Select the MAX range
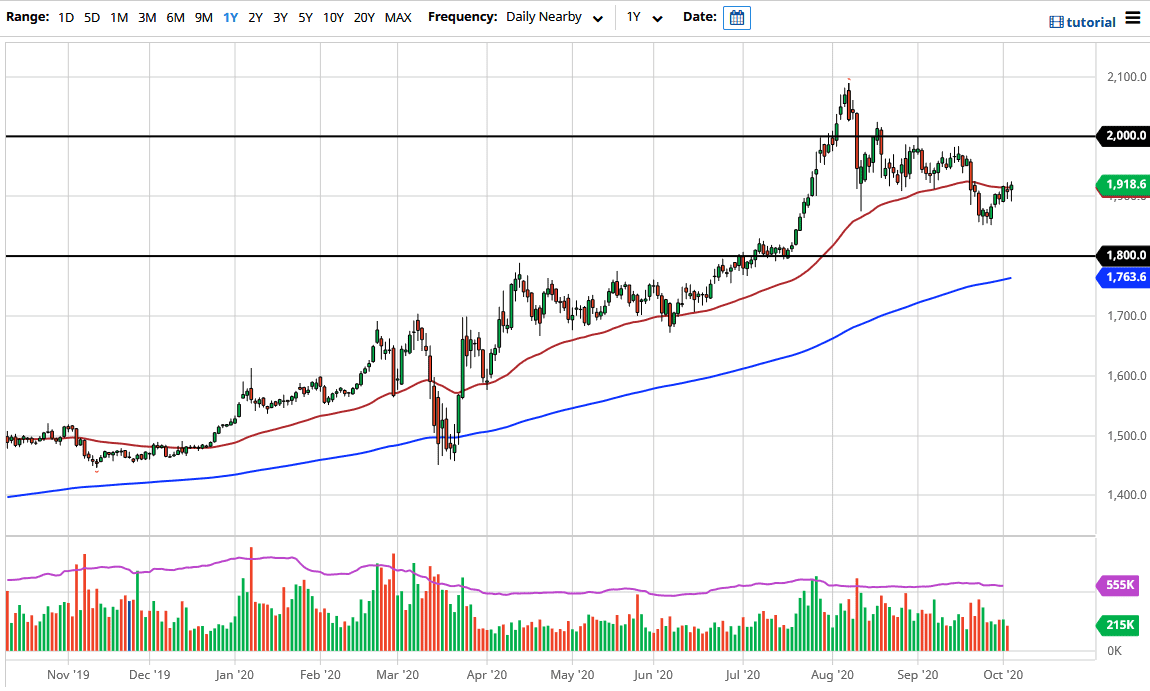Image resolution: width=1150 pixels, height=691 pixels. (x=398, y=18)
